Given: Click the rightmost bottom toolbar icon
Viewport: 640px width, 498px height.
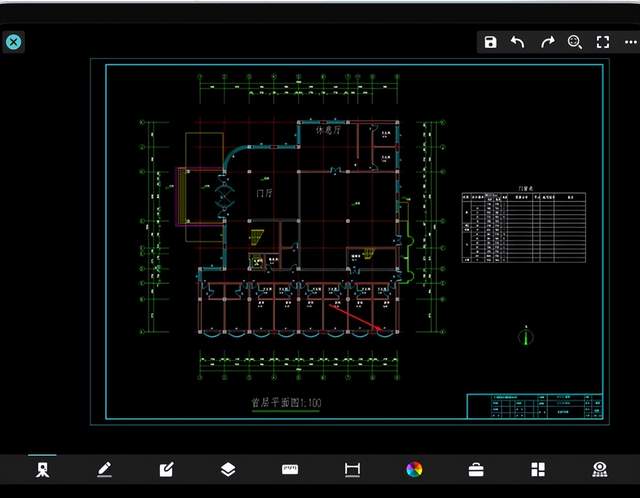Looking at the screenshot, I should coord(600,469).
